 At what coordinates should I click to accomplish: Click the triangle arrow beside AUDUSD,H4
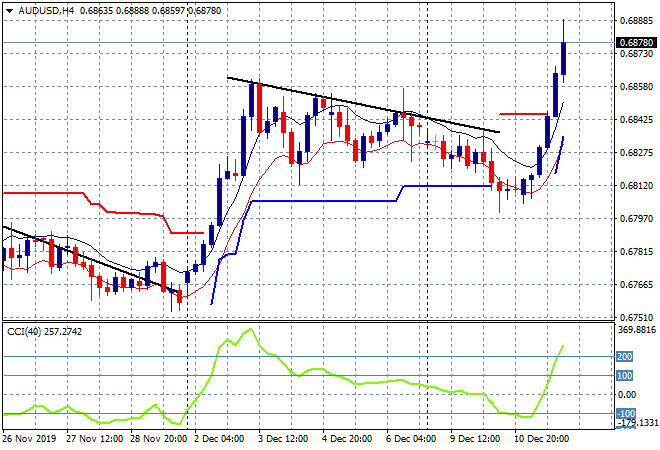click(9, 11)
